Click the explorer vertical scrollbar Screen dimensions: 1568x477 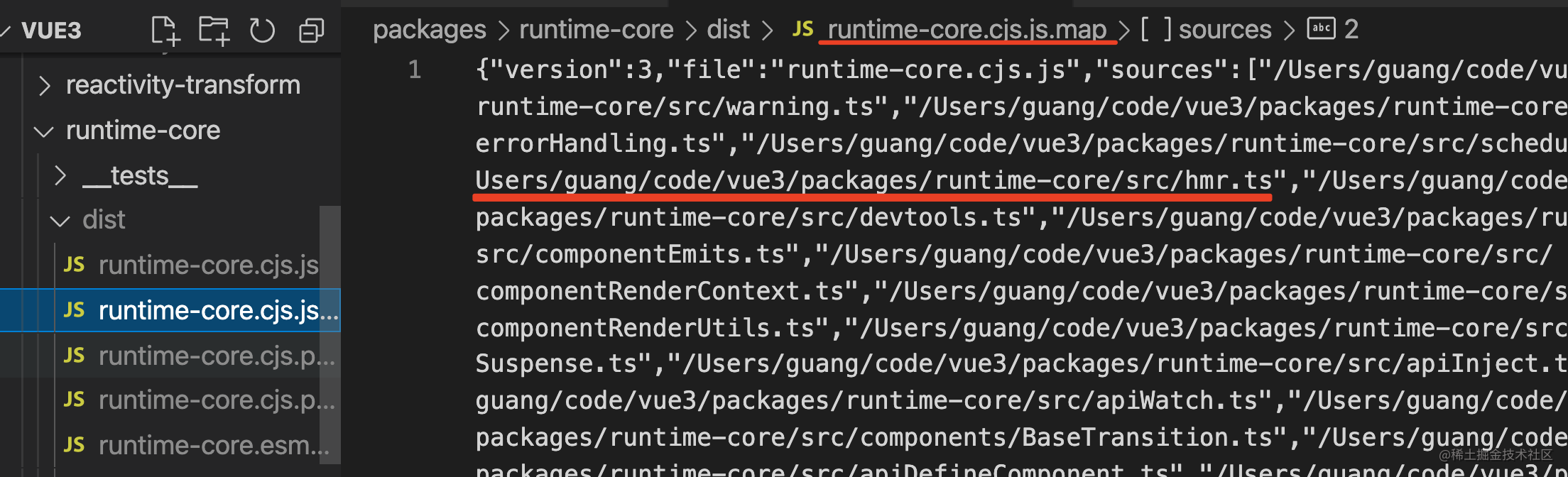[330, 334]
